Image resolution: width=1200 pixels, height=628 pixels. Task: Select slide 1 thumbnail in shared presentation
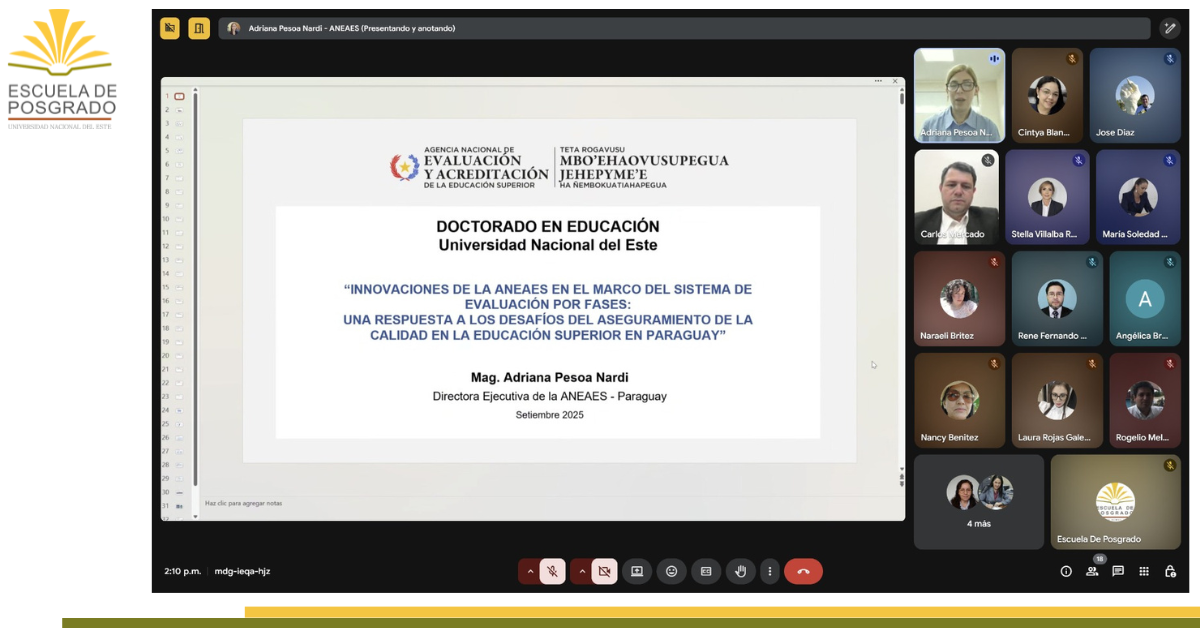[x=179, y=96]
